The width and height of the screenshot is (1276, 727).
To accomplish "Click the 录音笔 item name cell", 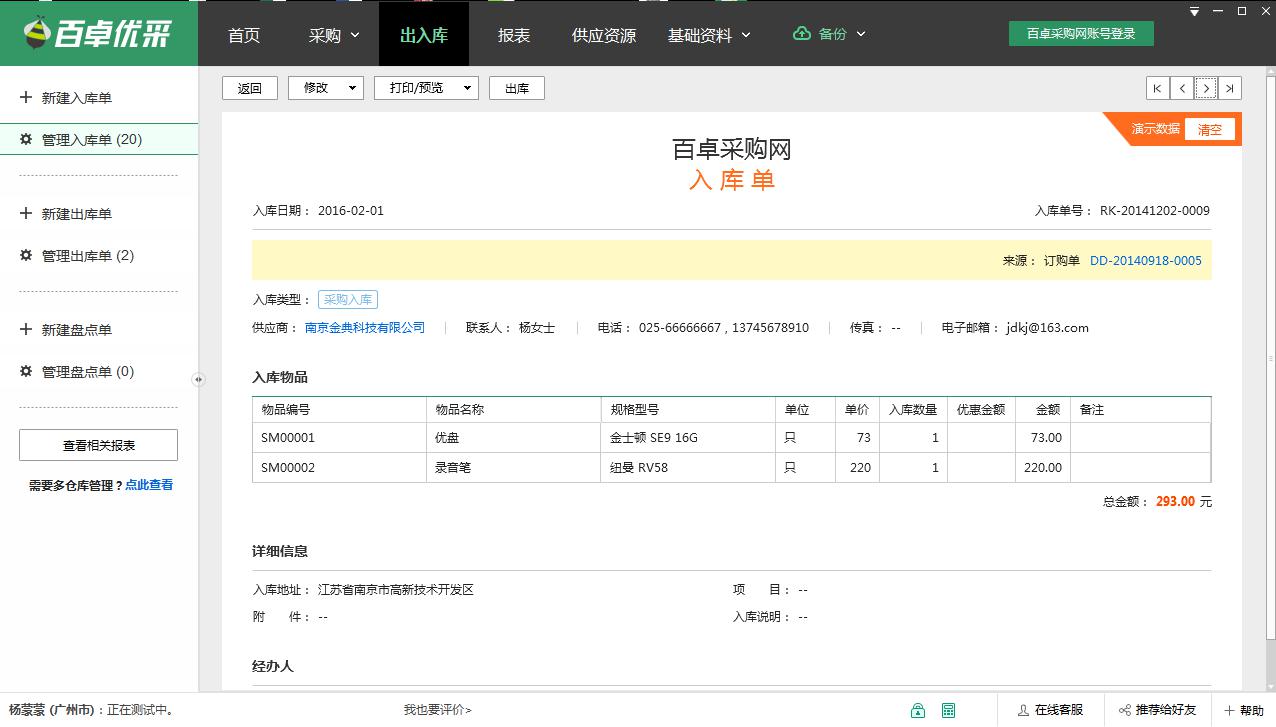I will (514, 468).
